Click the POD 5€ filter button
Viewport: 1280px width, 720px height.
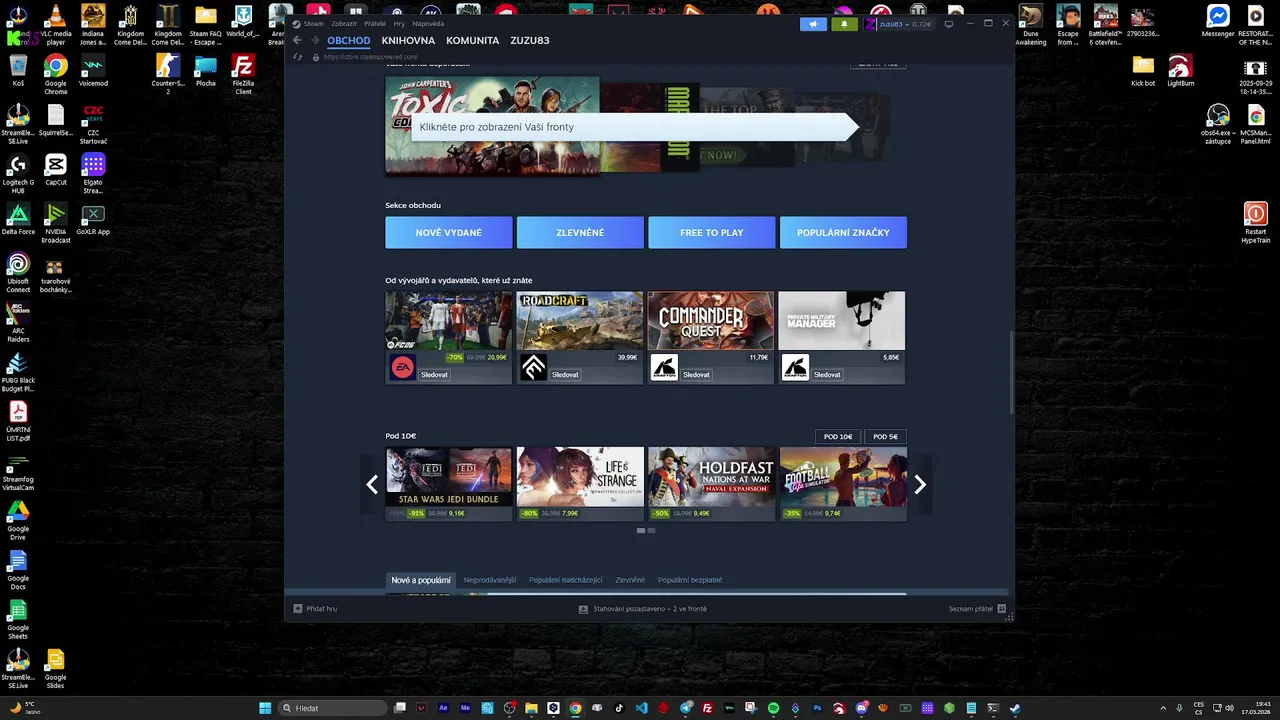tap(885, 436)
